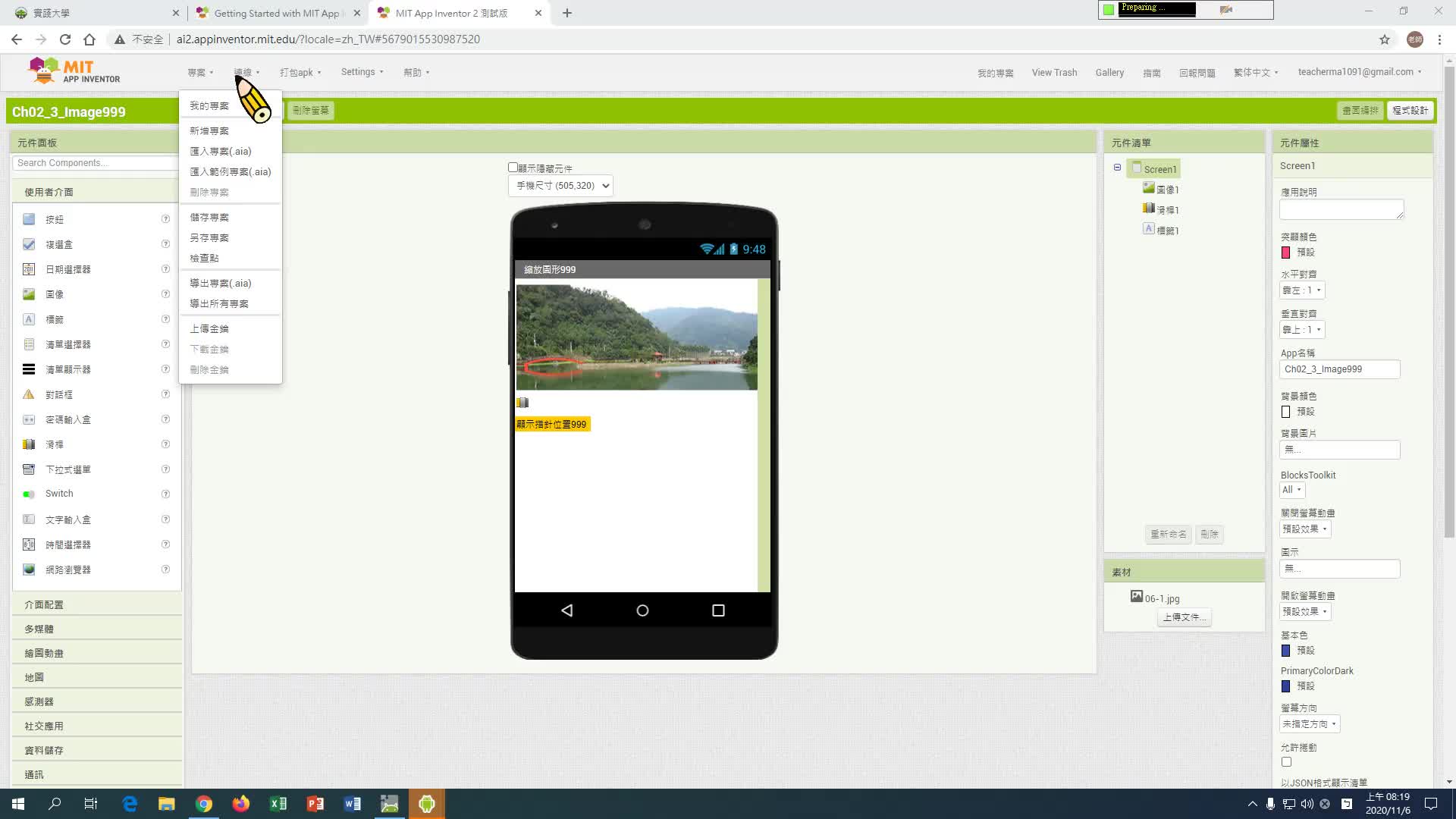Click the remove screen button
This screenshot has width=1456, height=819.
point(311,111)
